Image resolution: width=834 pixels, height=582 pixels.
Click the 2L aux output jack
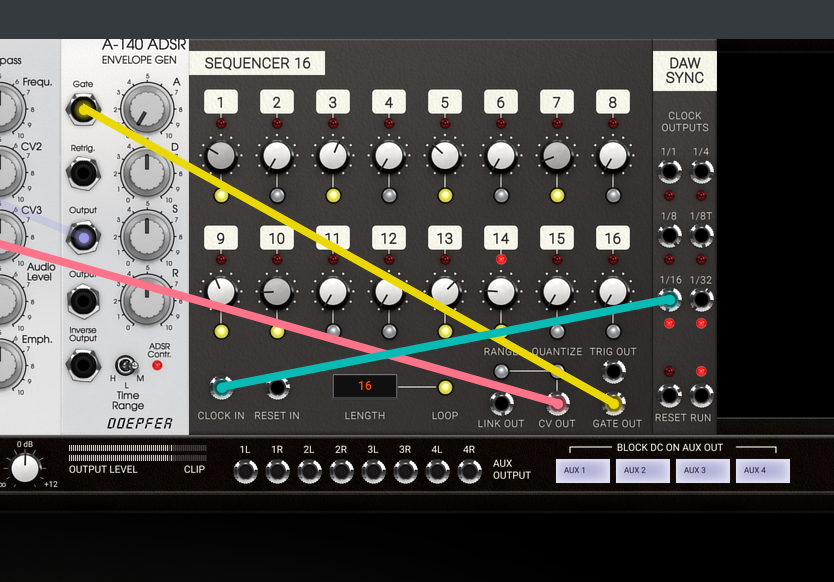click(x=309, y=471)
